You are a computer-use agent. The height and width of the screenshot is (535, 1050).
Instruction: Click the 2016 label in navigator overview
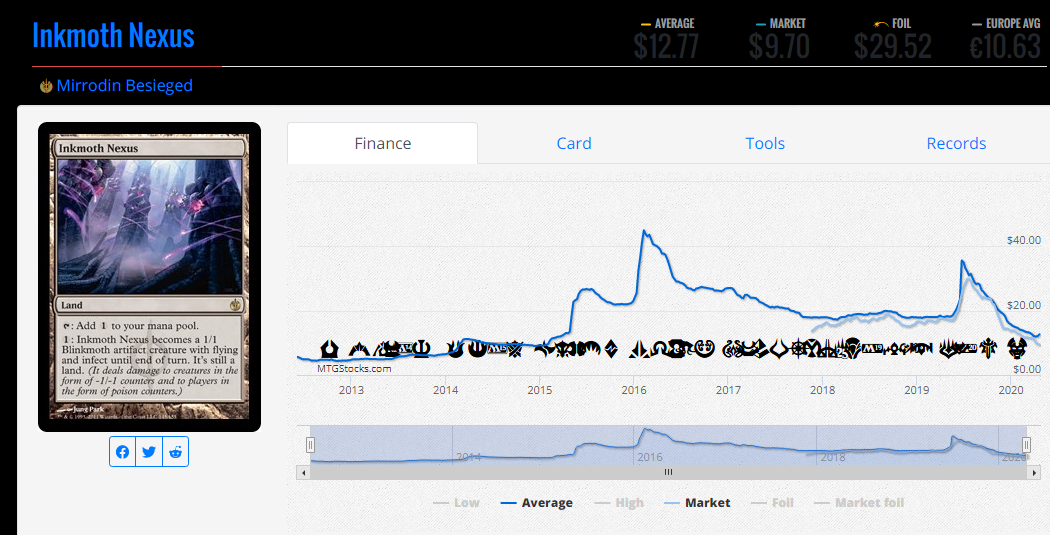[650, 457]
